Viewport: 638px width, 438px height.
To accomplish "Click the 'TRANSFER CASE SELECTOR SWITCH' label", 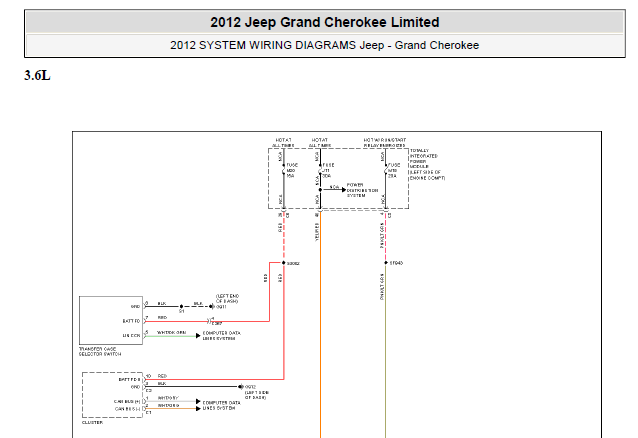I will (100, 352).
